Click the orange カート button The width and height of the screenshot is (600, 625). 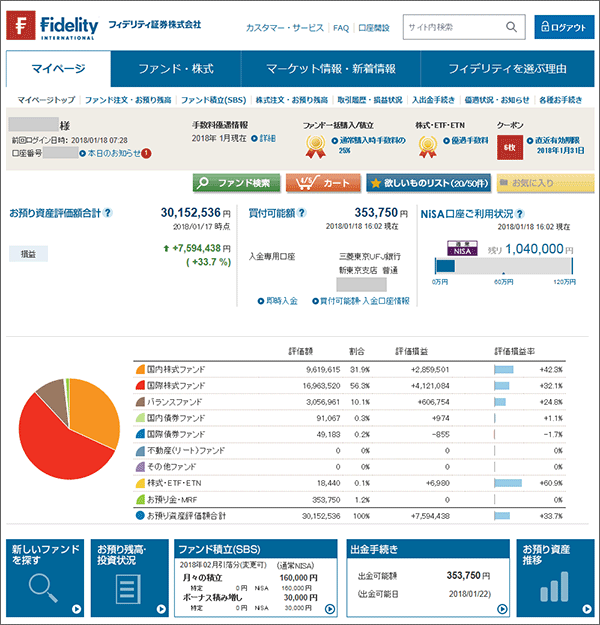[x=323, y=183]
